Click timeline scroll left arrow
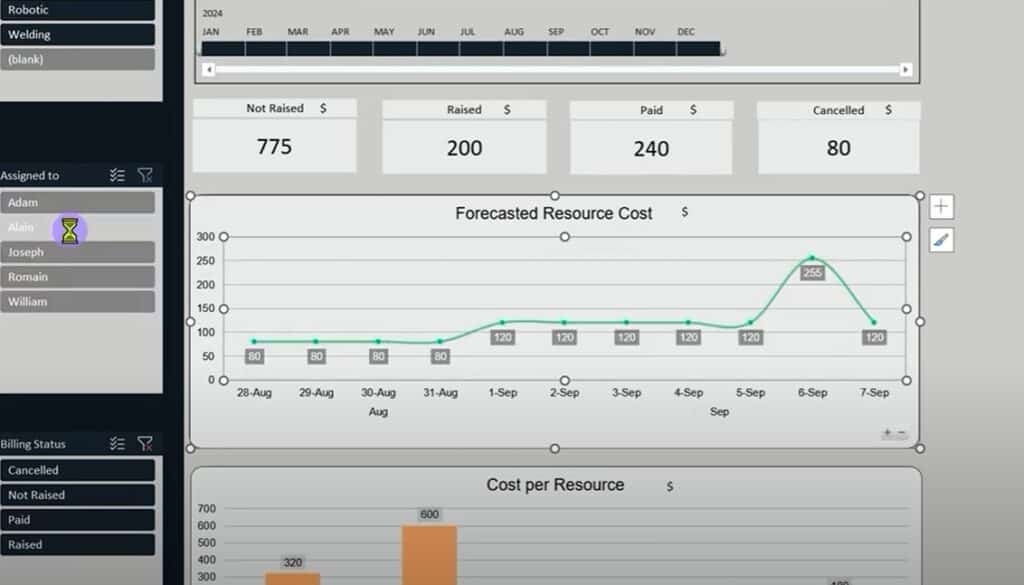This screenshot has height=585, width=1024. click(x=208, y=70)
